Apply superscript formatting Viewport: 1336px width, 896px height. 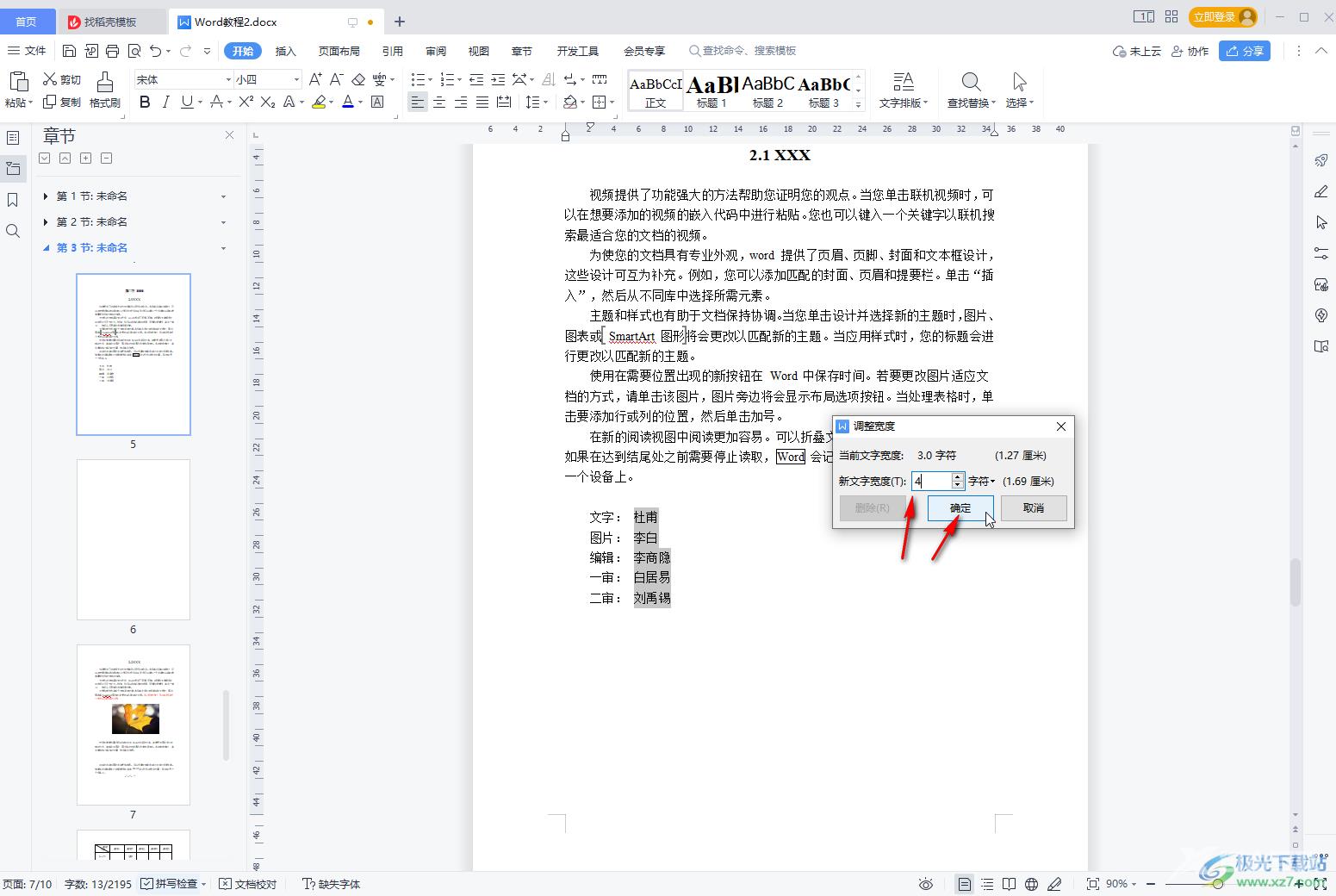click(245, 102)
